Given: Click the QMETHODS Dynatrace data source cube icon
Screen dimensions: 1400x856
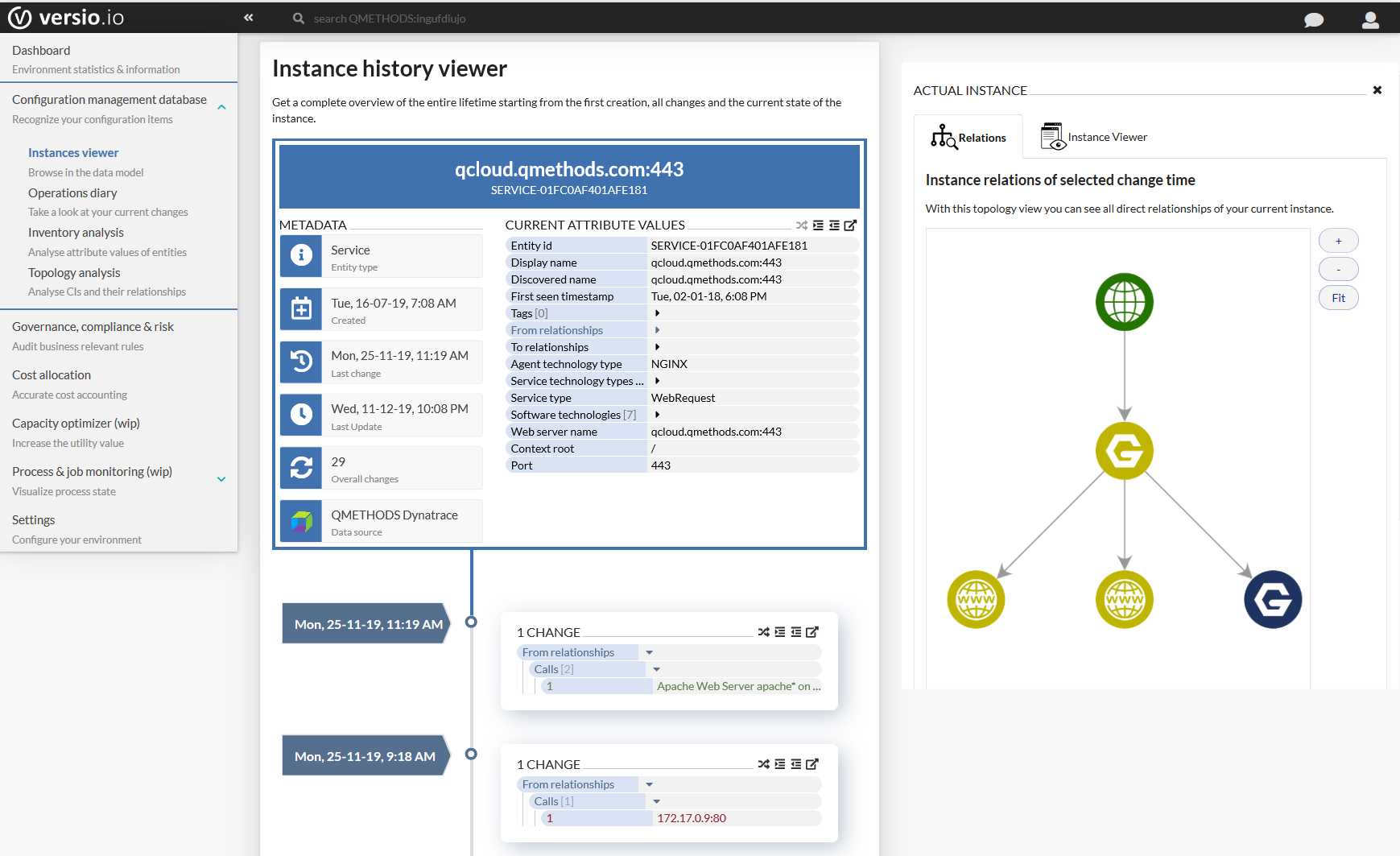Looking at the screenshot, I should 301,521.
